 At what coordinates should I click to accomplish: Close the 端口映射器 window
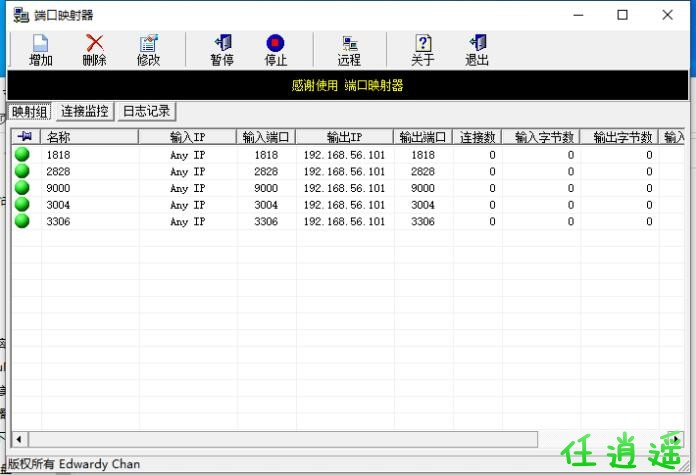(x=668, y=15)
